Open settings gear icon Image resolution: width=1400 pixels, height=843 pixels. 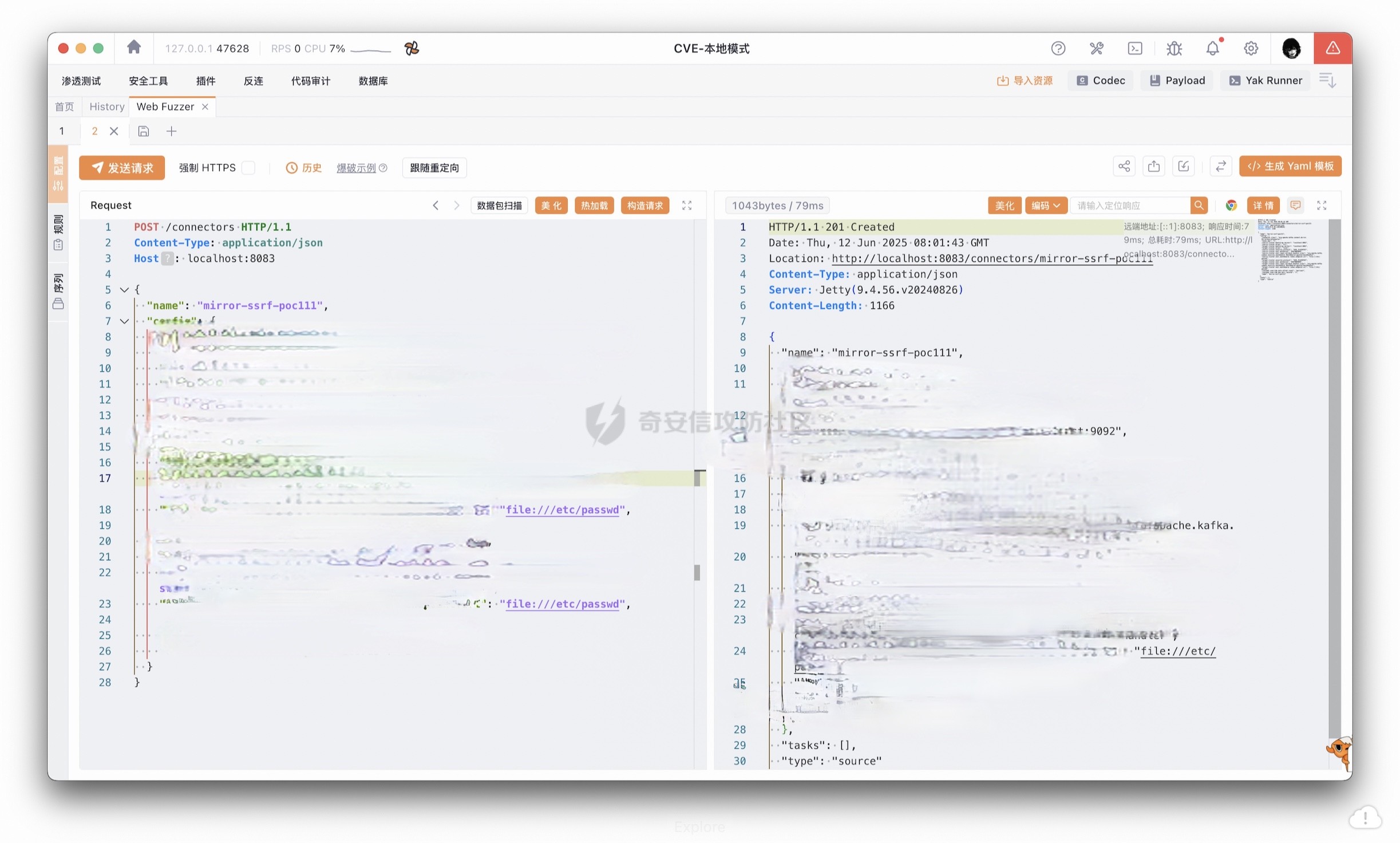[x=1251, y=49]
